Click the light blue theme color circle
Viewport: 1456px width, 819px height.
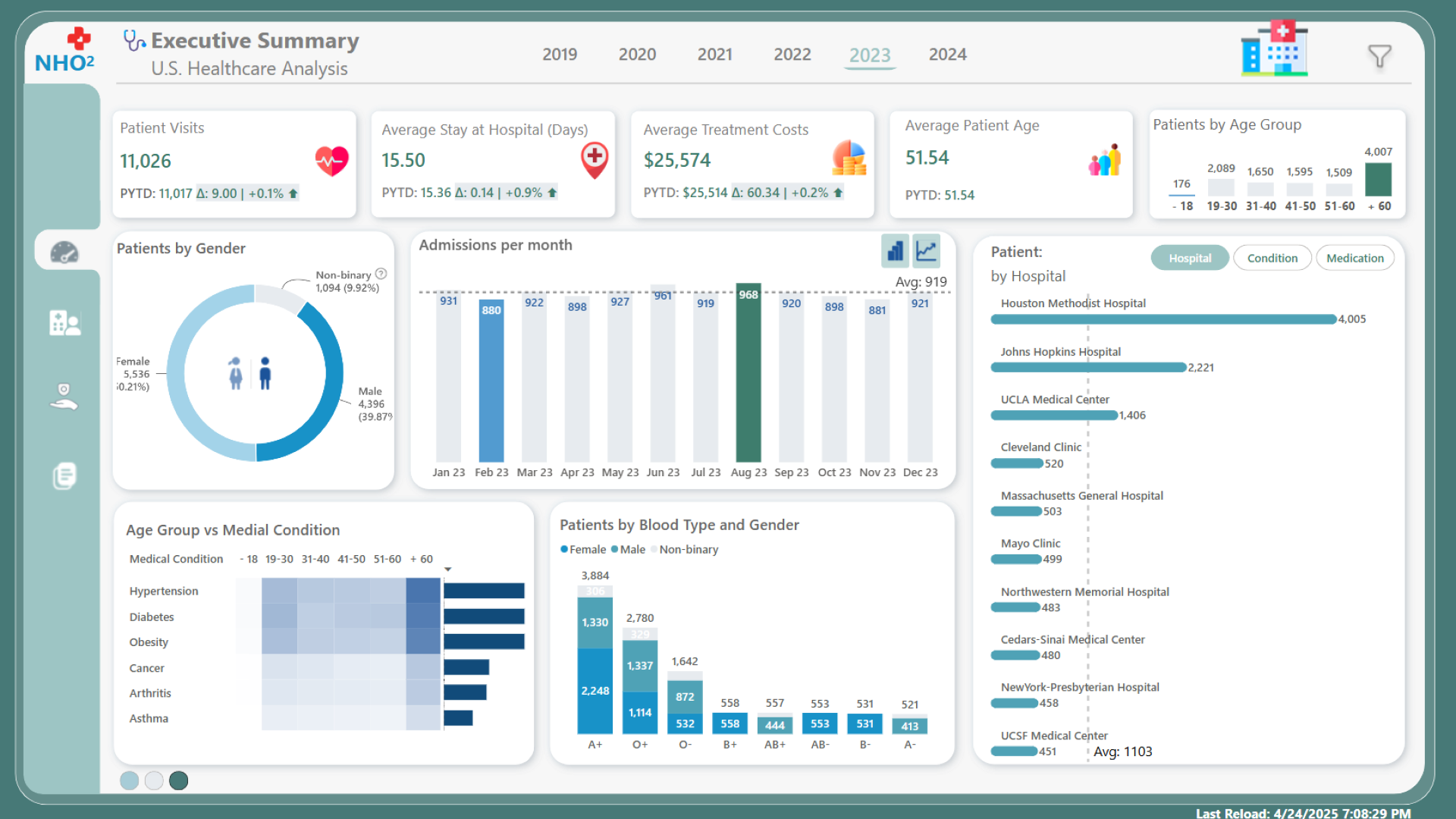point(130,780)
